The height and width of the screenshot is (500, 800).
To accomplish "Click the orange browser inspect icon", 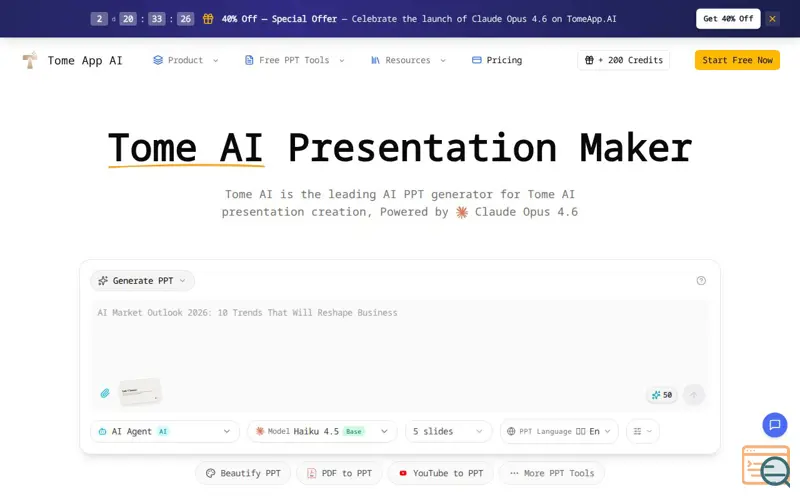I will (766, 466).
